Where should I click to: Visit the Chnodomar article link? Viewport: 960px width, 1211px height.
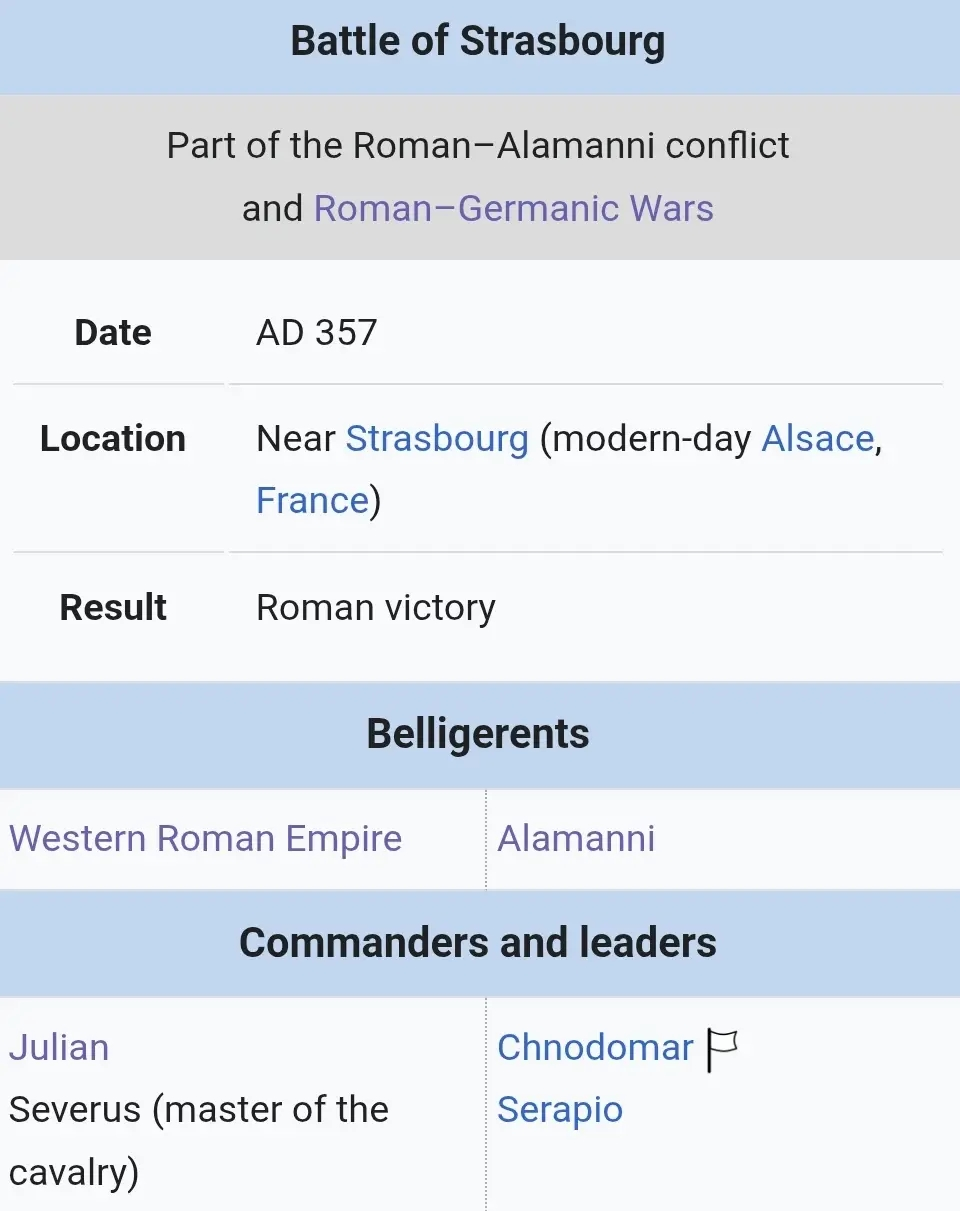click(595, 1048)
